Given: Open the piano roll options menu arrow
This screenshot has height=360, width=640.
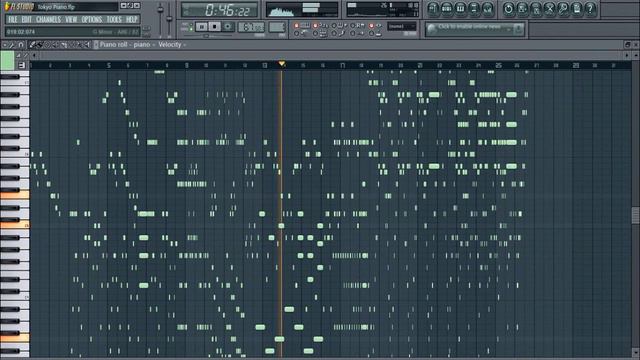Looking at the screenshot, I should click(4, 44).
